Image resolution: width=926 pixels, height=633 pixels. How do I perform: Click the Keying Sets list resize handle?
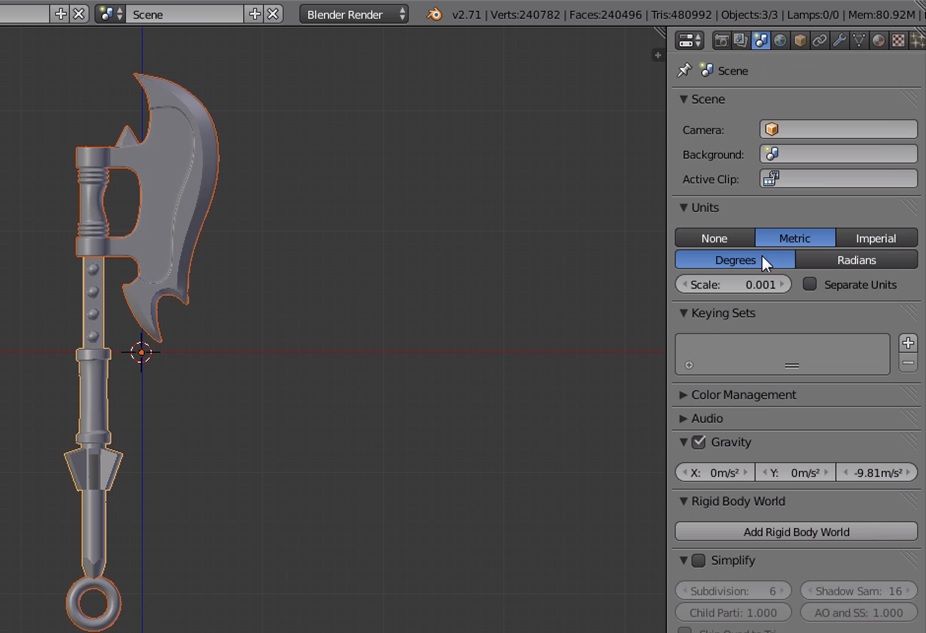(x=792, y=366)
